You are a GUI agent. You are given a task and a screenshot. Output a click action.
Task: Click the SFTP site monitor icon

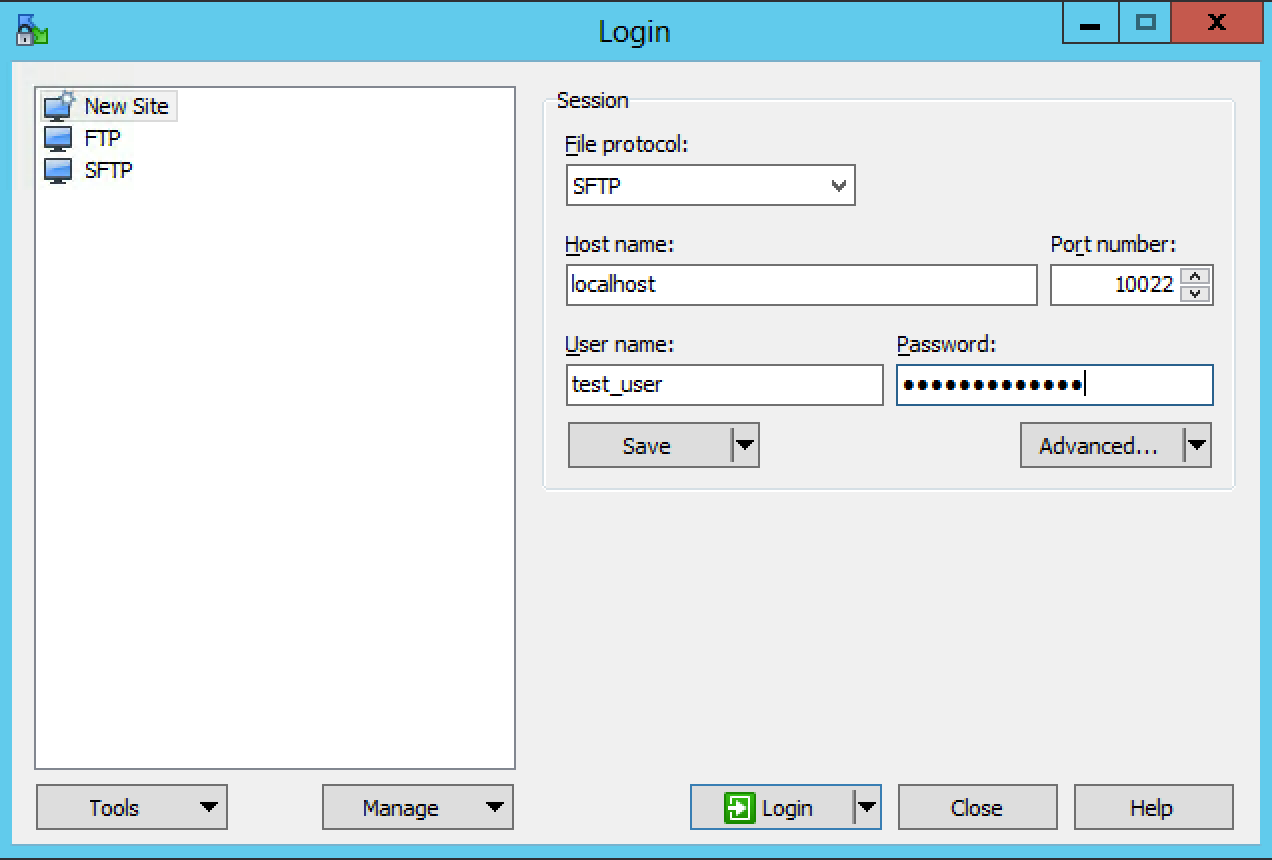pos(59,170)
